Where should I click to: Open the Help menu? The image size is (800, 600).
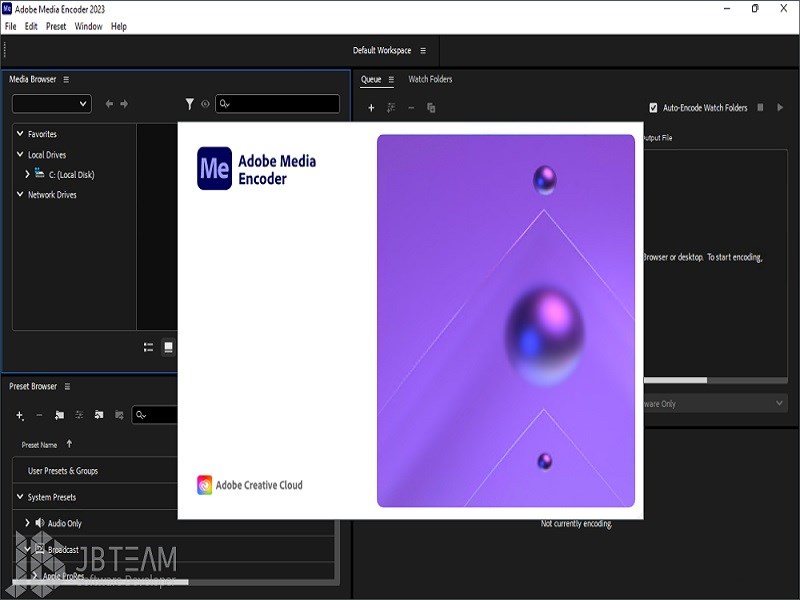pyautogui.click(x=119, y=27)
